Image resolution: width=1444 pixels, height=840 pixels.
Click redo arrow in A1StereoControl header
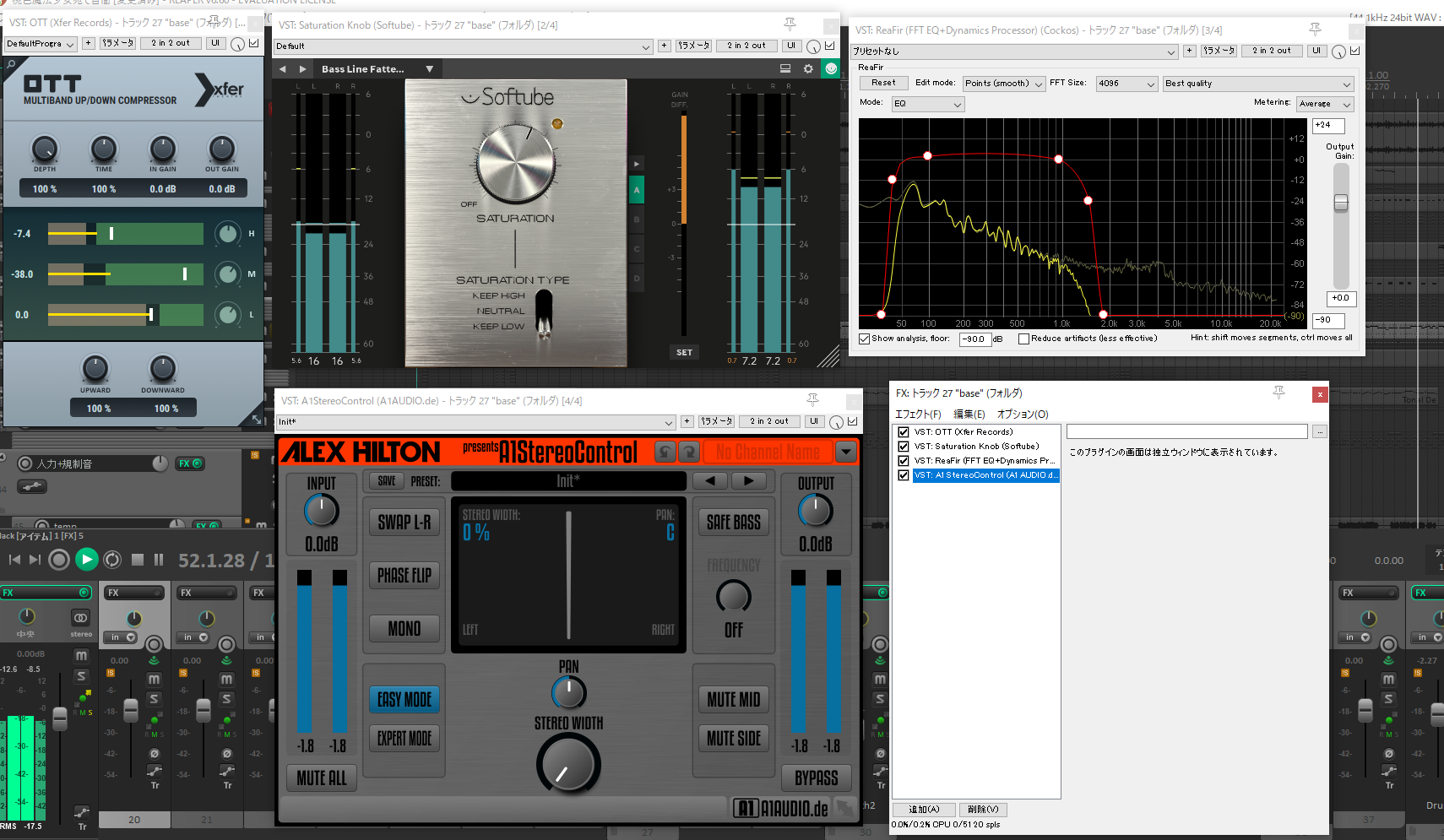pyautogui.click(x=689, y=452)
